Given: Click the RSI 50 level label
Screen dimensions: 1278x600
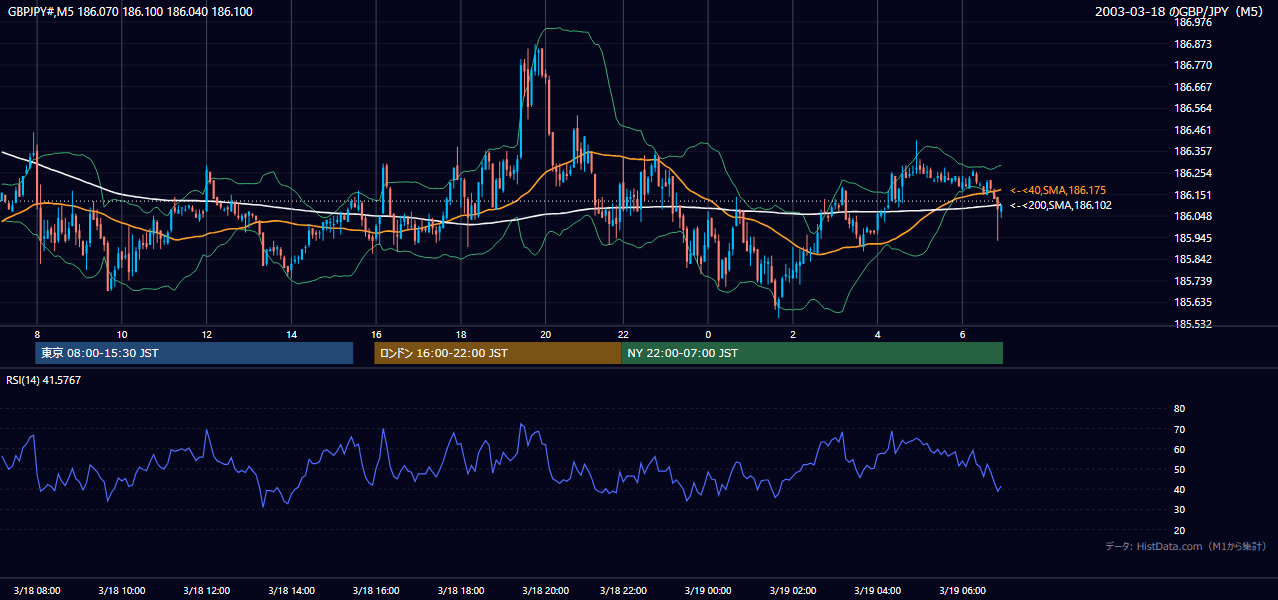Looking at the screenshot, I should 1179,469.
